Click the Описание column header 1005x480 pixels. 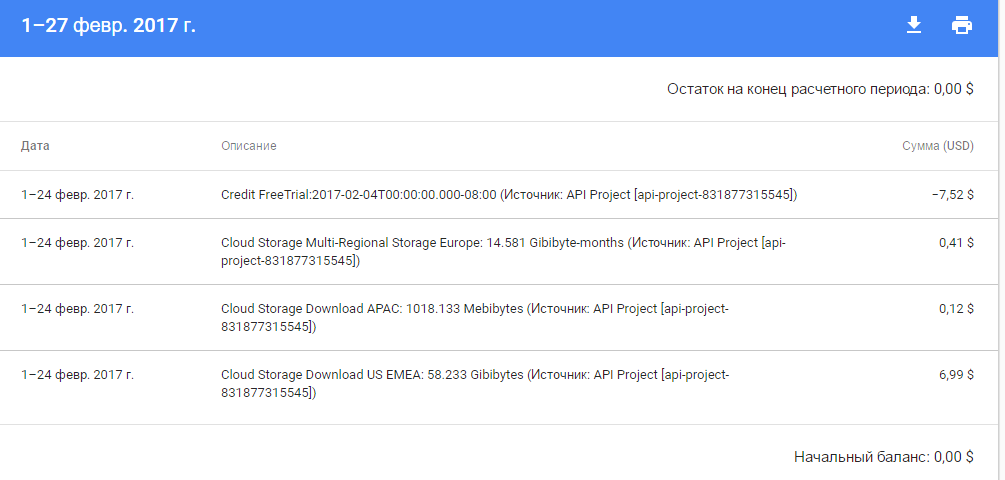point(249,146)
